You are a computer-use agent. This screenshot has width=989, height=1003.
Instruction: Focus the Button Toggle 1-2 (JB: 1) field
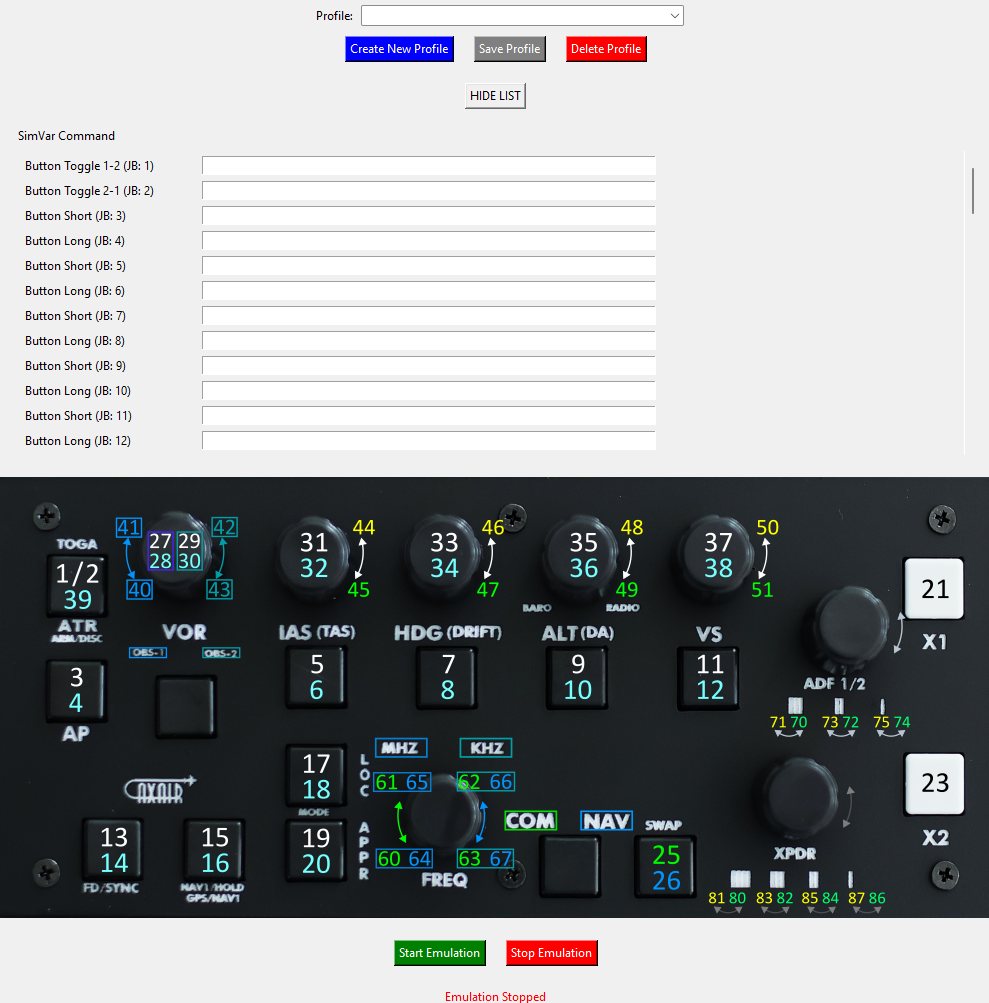[x=429, y=166]
